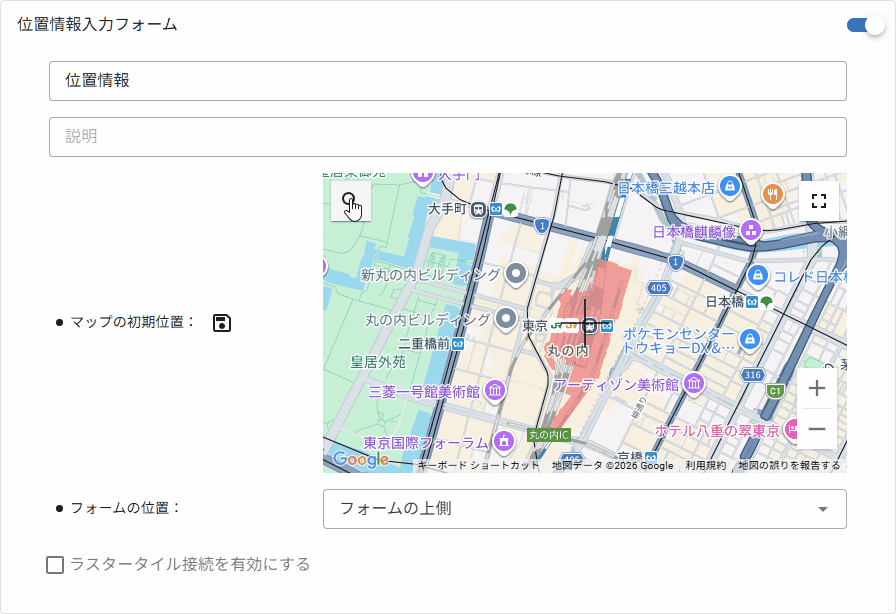Image resolution: width=896 pixels, height=614 pixels.
Task: Open the 利用規約 link
Action: (x=704, y=466)
